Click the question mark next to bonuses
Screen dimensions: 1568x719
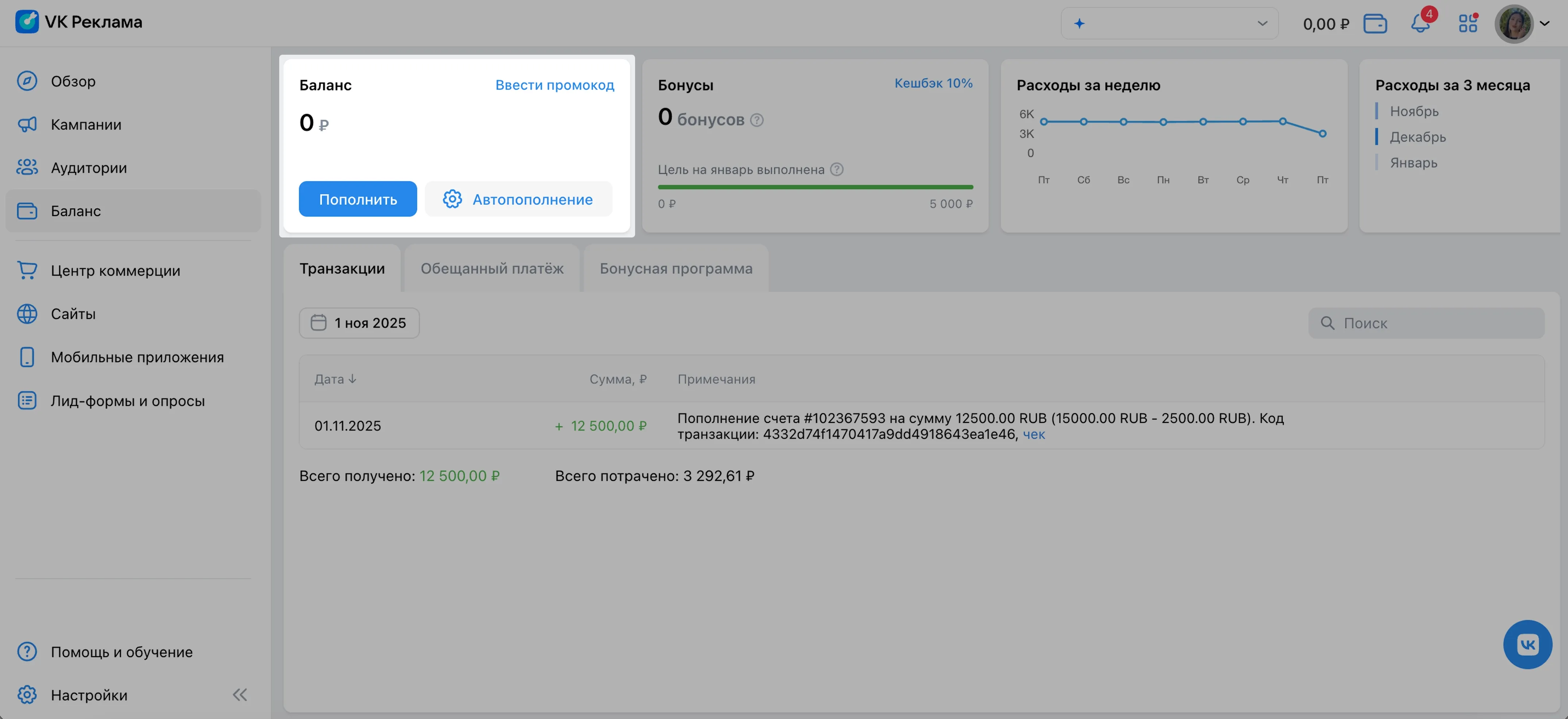[757, 120]
